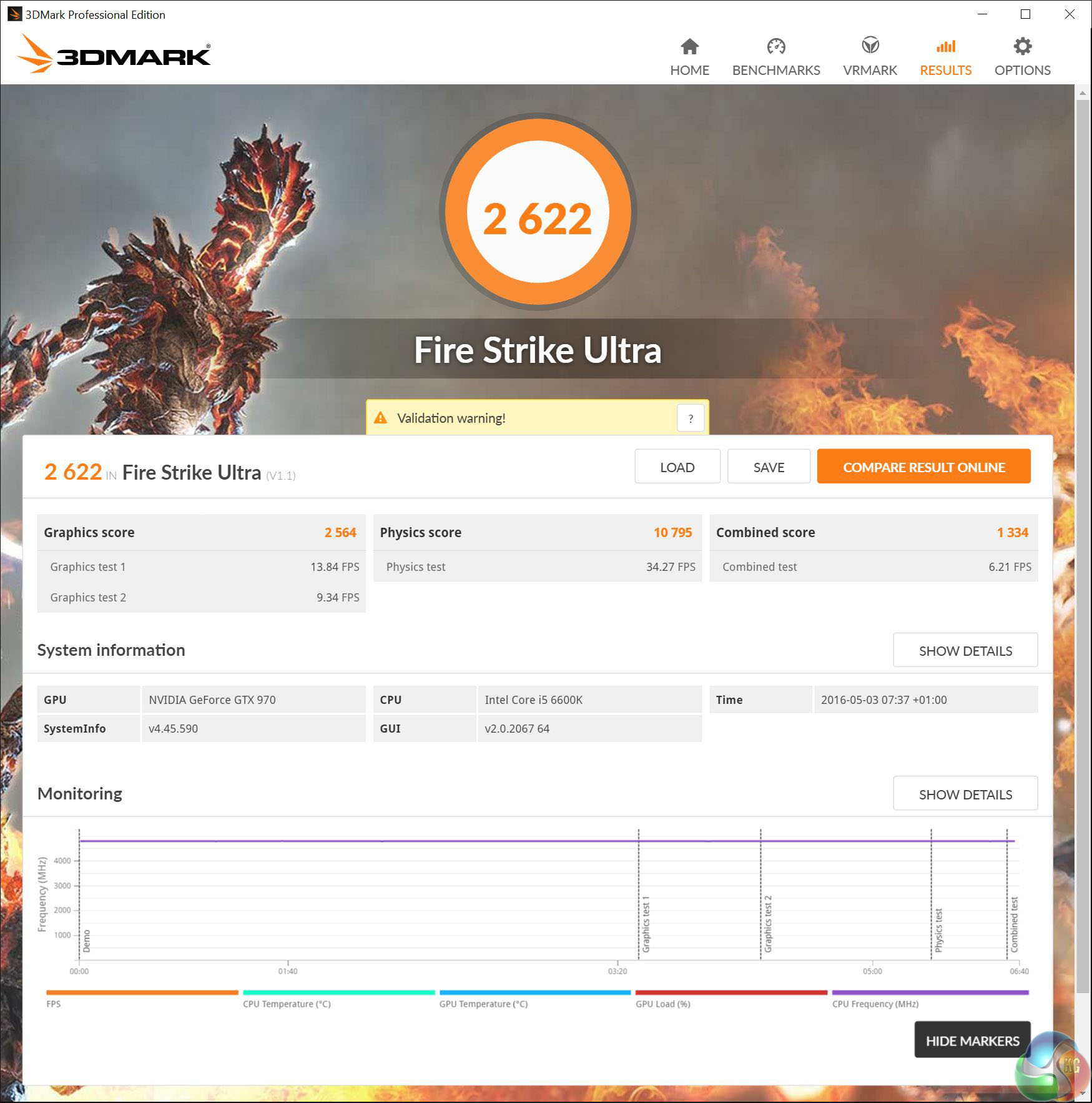The width and height of the screenshot is (1092, 1103).
Task: Click the large 2 622 score circle
Action: tap(538, 212)
